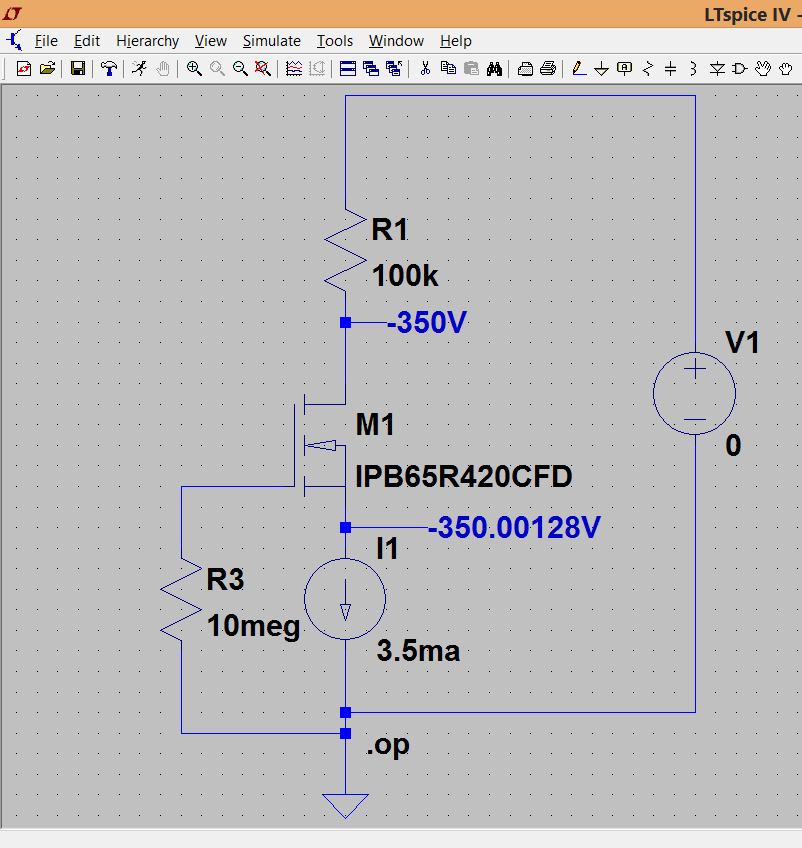Select the Cut scissors tool
802x848 pixels.
click(425, 69)
